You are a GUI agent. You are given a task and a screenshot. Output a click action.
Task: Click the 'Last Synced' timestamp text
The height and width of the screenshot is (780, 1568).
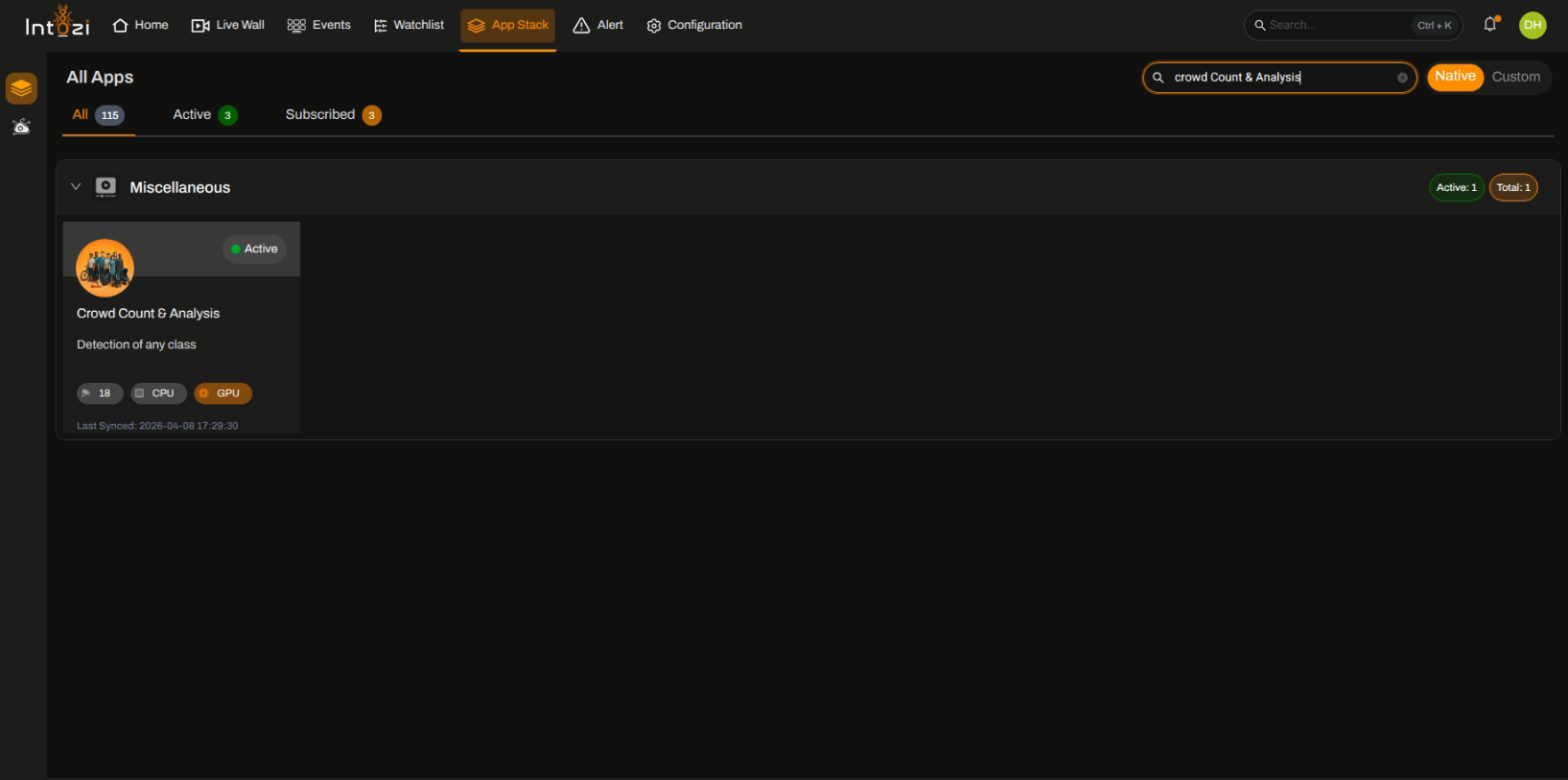click(x=157, y=426)
